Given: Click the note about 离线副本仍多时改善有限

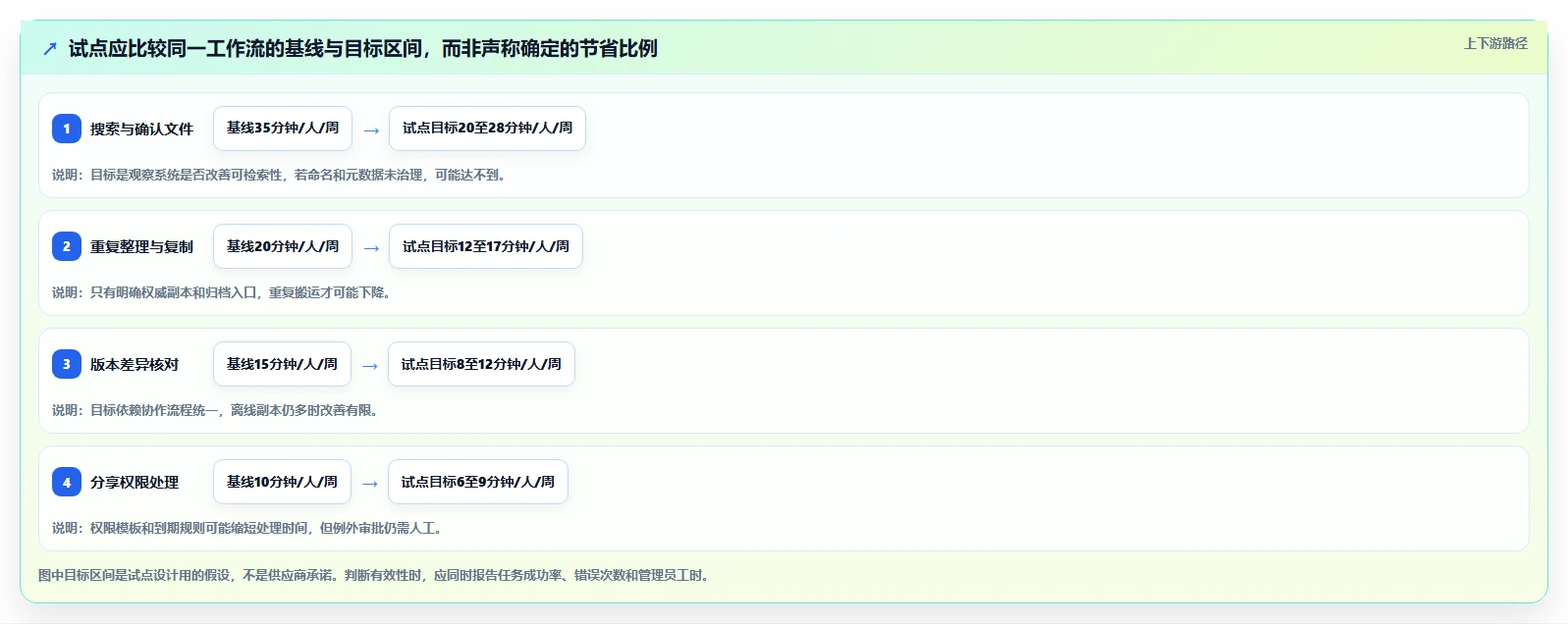Looking at the screenshot, I should [x=216, y=410].
